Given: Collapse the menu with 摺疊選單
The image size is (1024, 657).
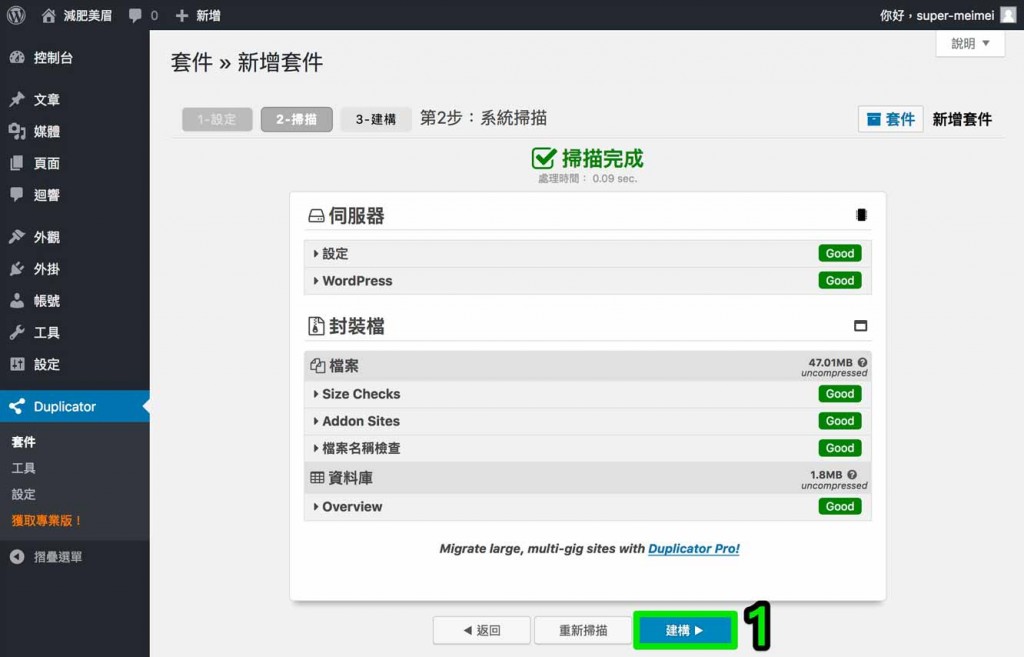Looking at the screenshot, I should tap(46, 556).
